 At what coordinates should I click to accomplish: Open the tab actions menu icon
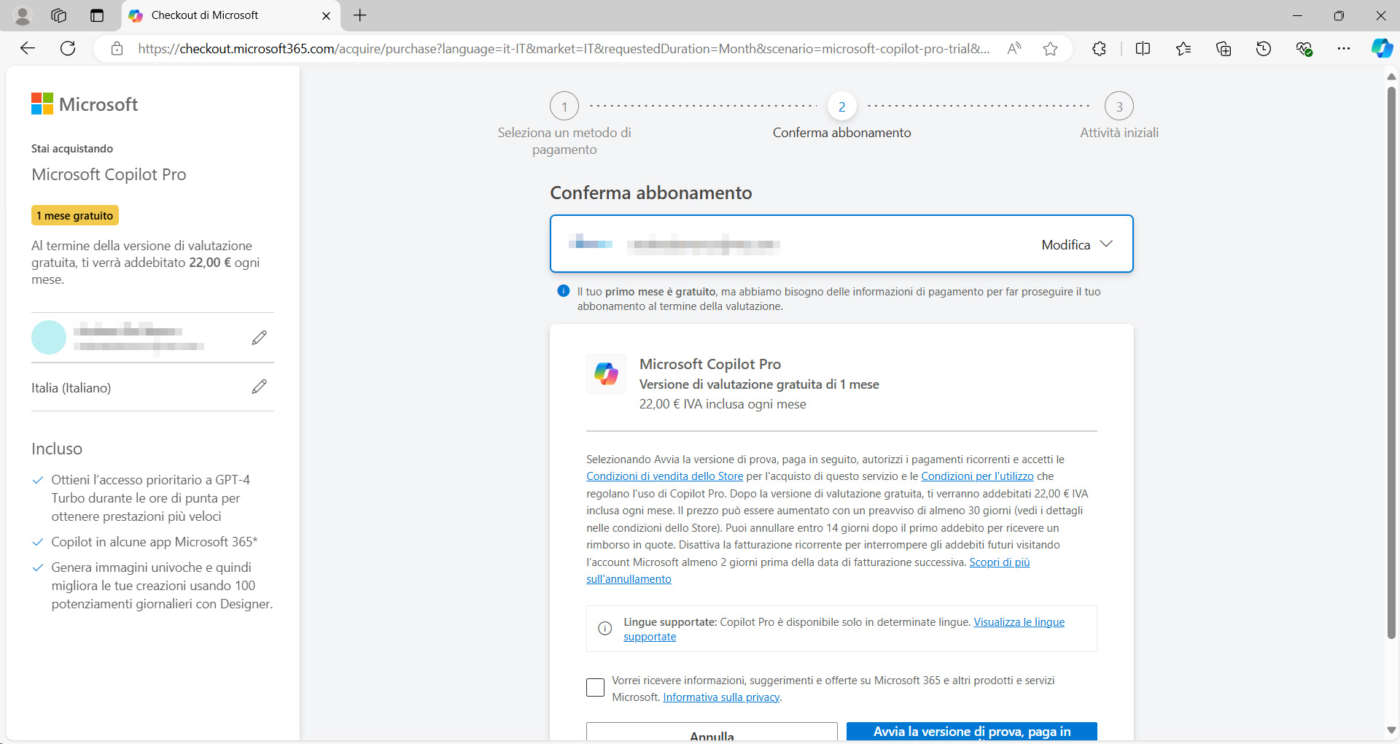(97, 15)
